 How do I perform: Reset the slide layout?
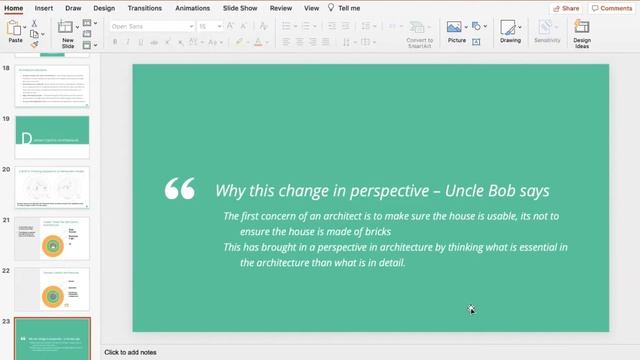pos(87,34)
